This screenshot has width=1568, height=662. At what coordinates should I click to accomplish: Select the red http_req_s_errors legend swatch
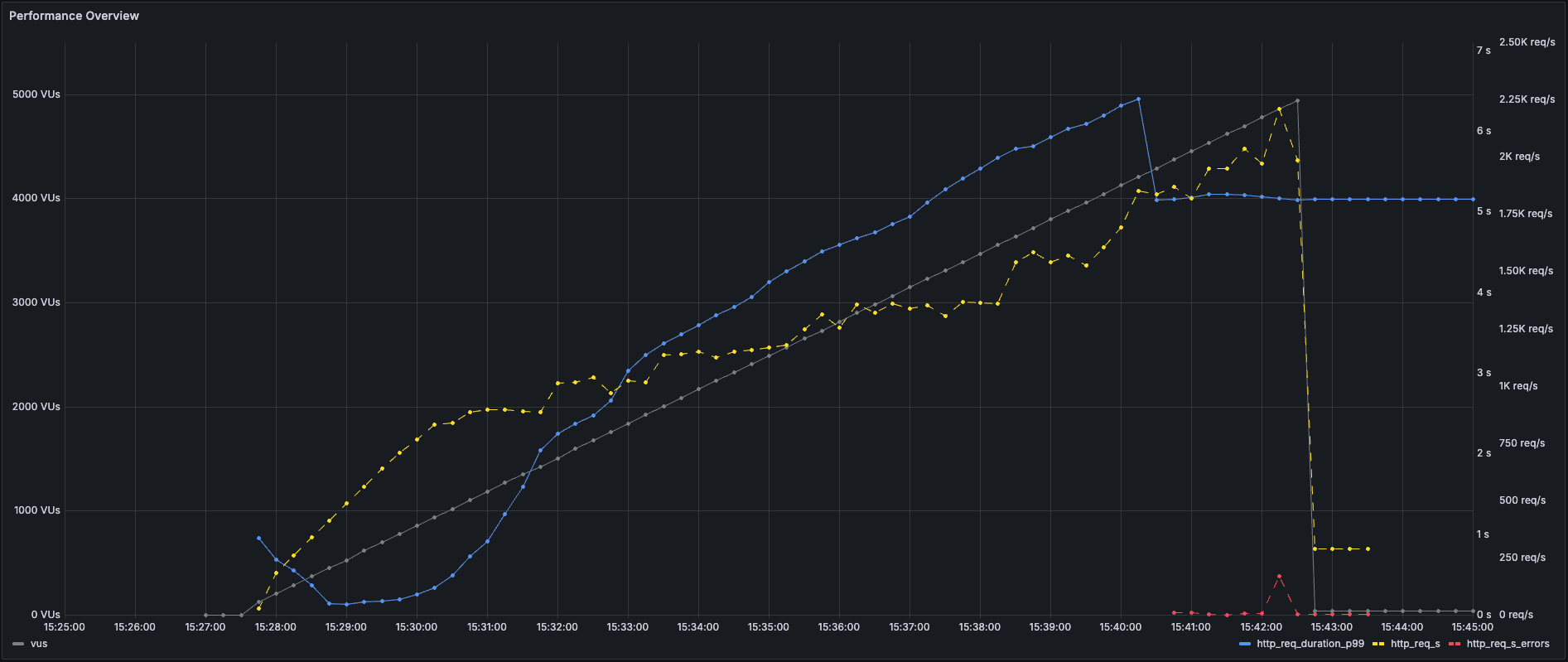1455,644
